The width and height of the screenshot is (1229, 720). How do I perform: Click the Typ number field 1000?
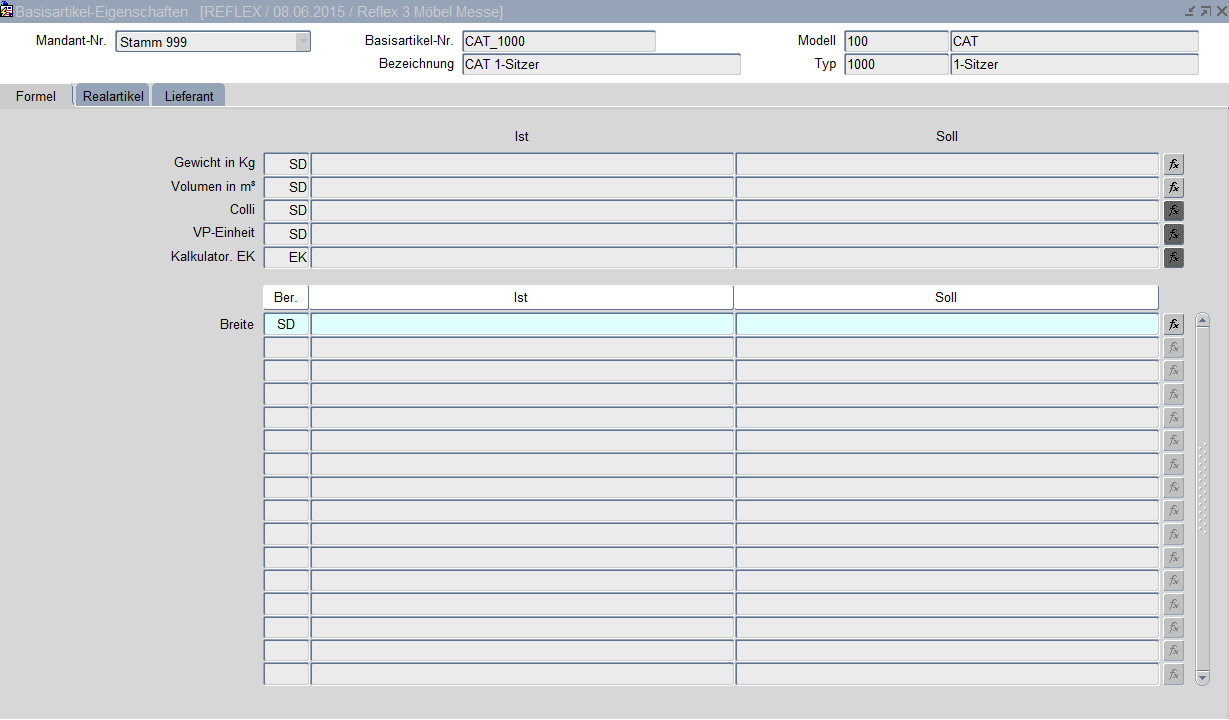[895, 65]
